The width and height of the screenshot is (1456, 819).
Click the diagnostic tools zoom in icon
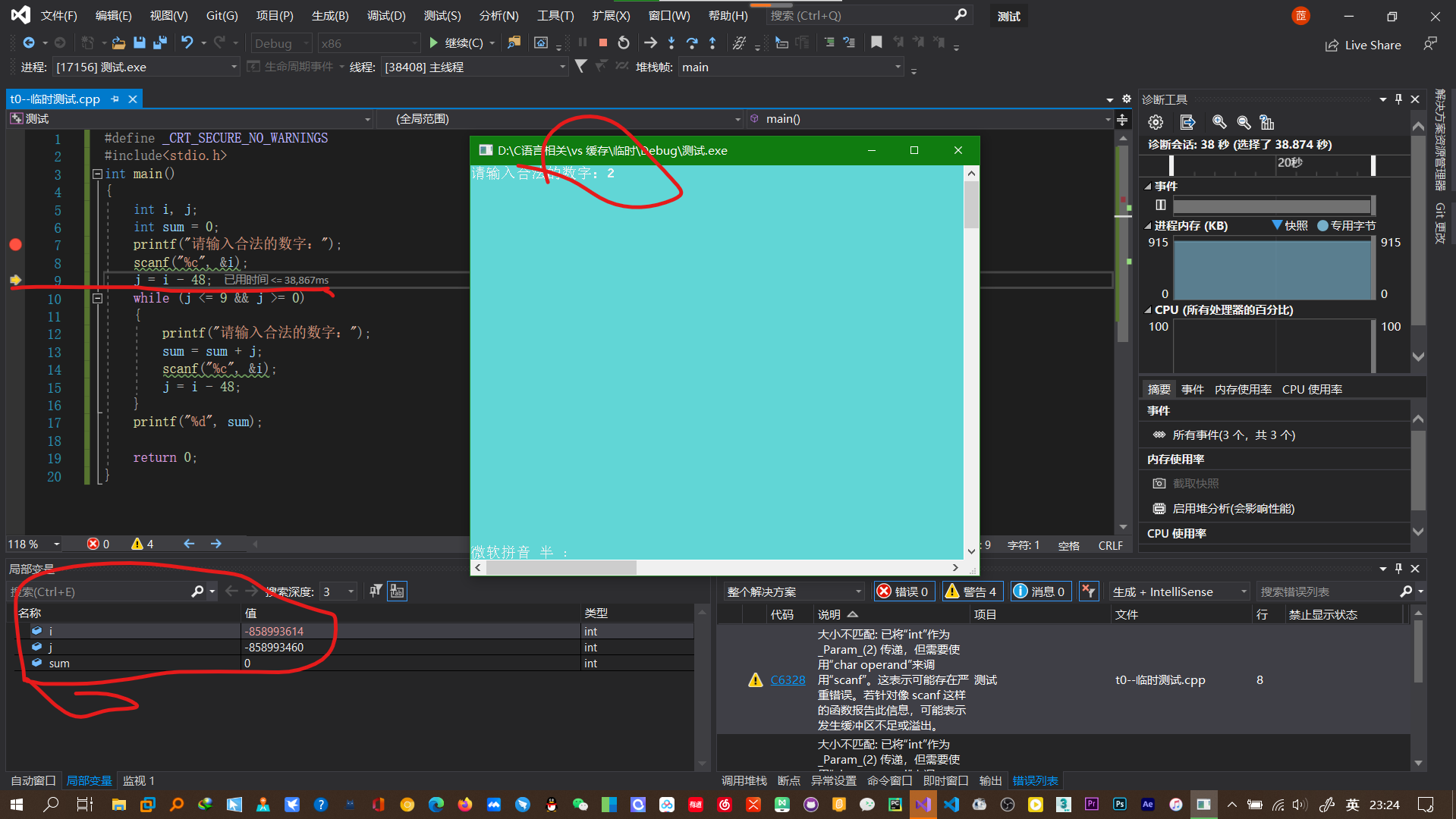[1219, 122]
